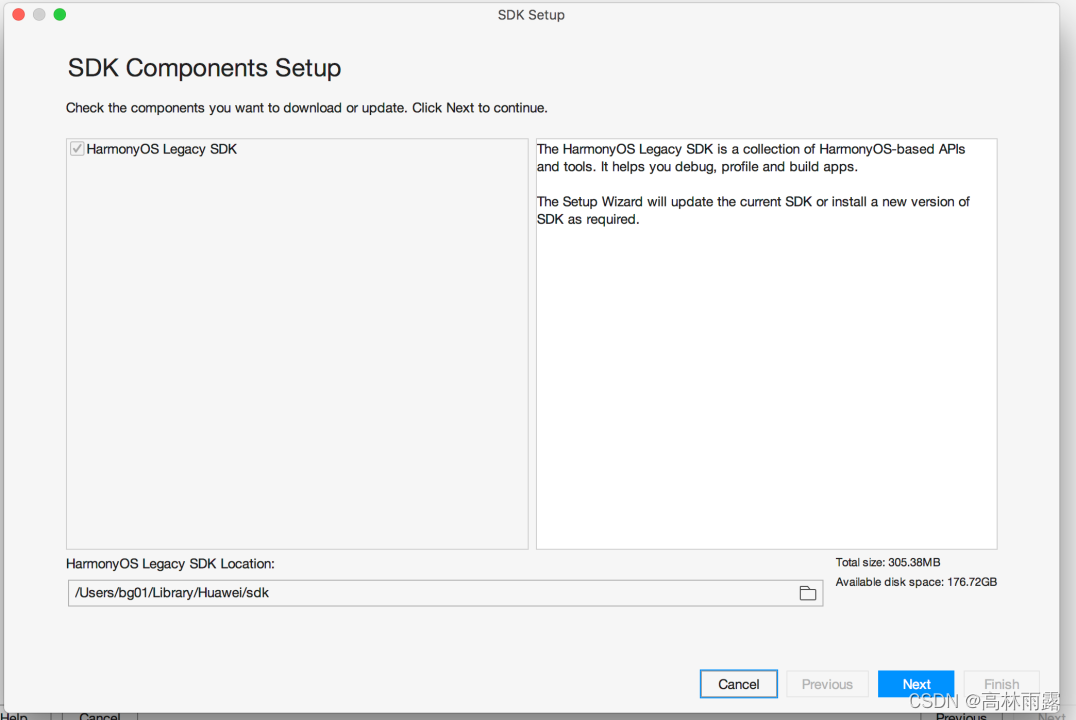Click Previous button in the background window
This screenshot has height=720, width=1076.
coord(961,715)
